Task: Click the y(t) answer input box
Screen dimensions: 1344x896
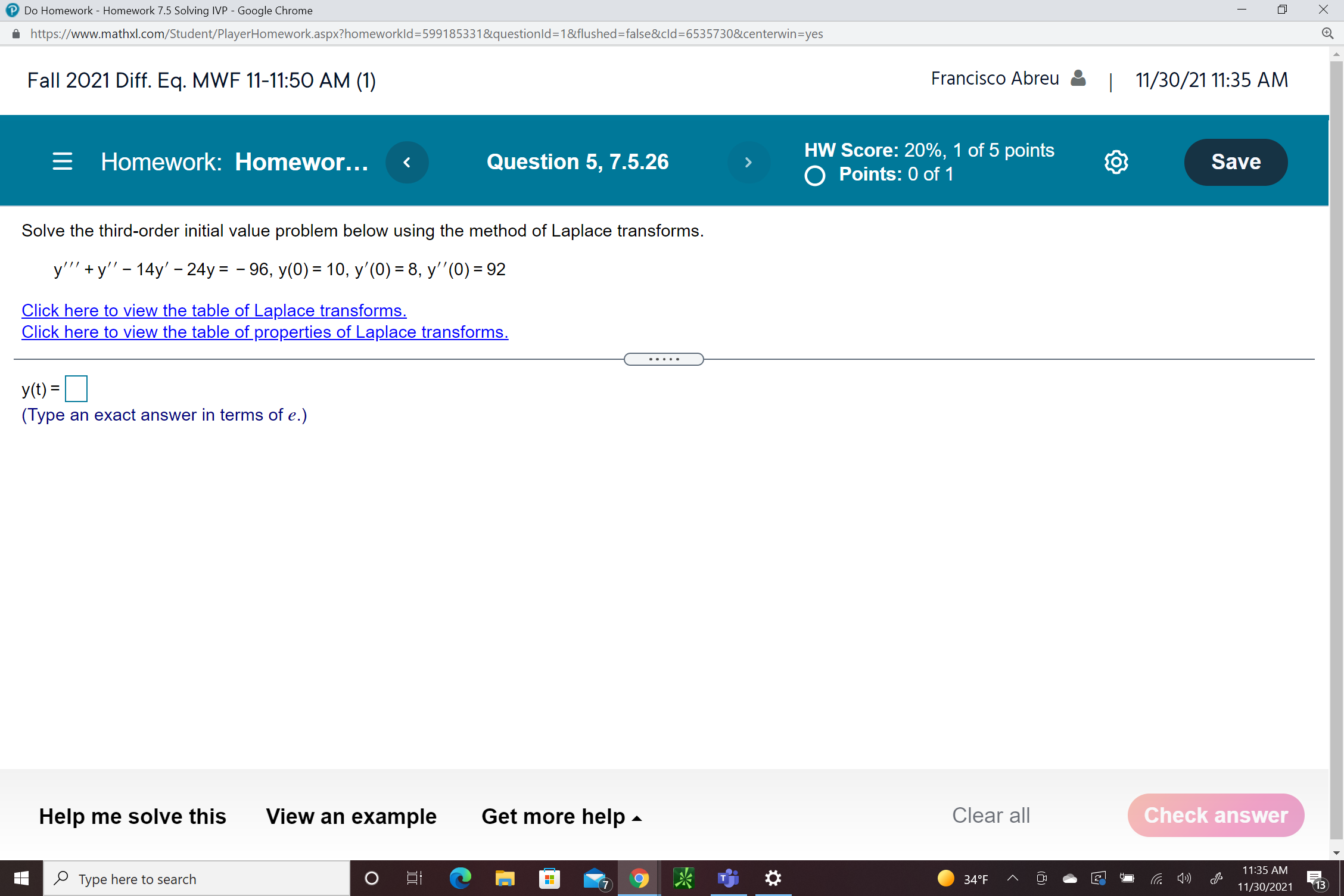Action: 76,388
